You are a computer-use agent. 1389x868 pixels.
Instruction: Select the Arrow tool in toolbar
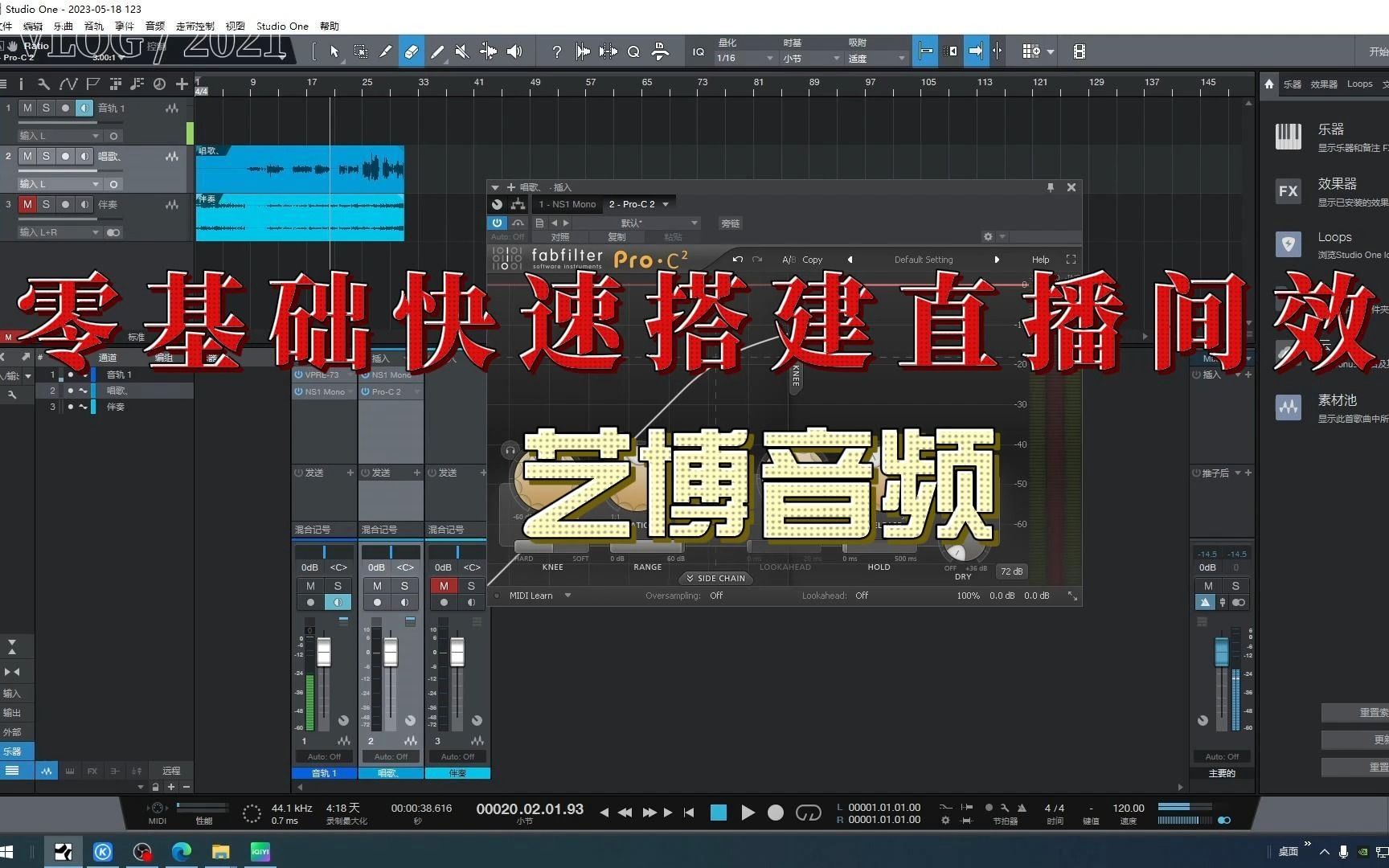pyautogui.click(x=334, y=51)
